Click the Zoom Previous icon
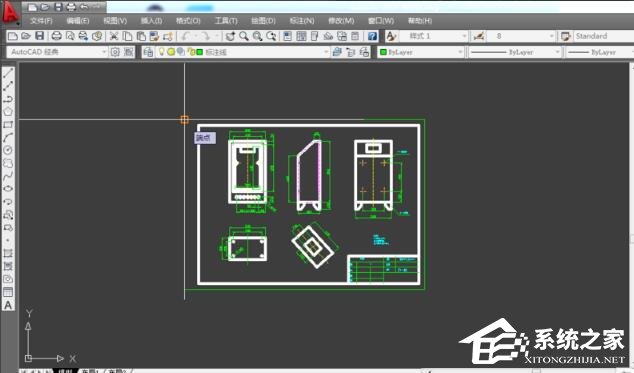This screenshot has width=634, height=373. tap(271, 36)
